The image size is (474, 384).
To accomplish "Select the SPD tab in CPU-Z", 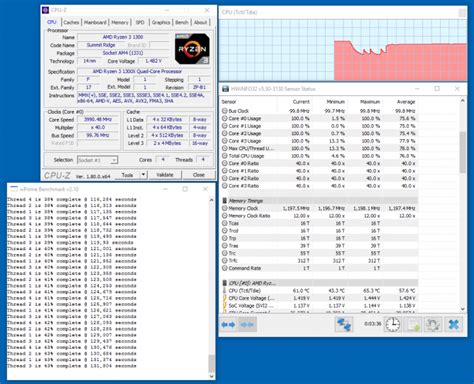I will click(140, 23).
